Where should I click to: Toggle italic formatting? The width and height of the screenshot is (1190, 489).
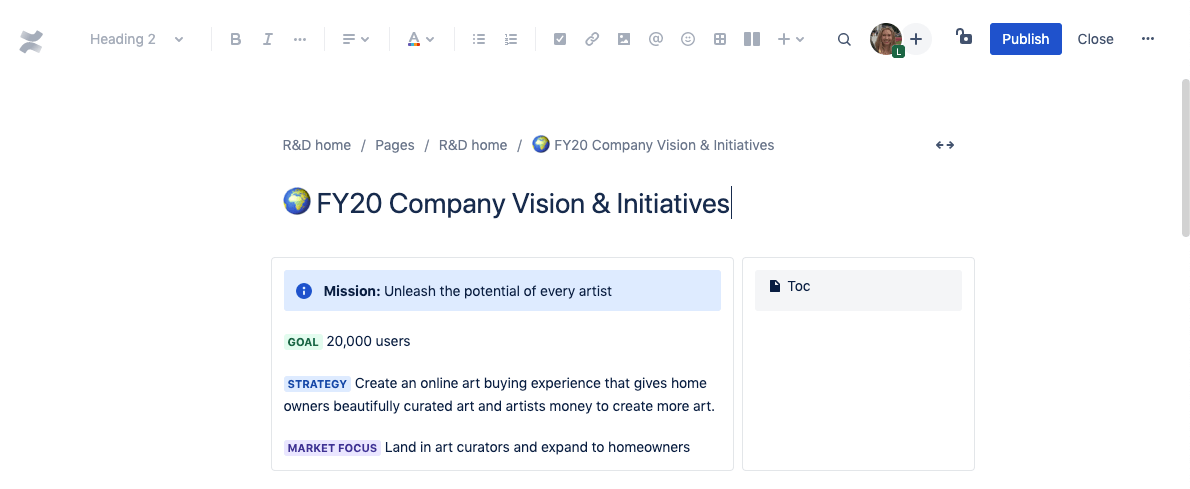click(268, 39)
